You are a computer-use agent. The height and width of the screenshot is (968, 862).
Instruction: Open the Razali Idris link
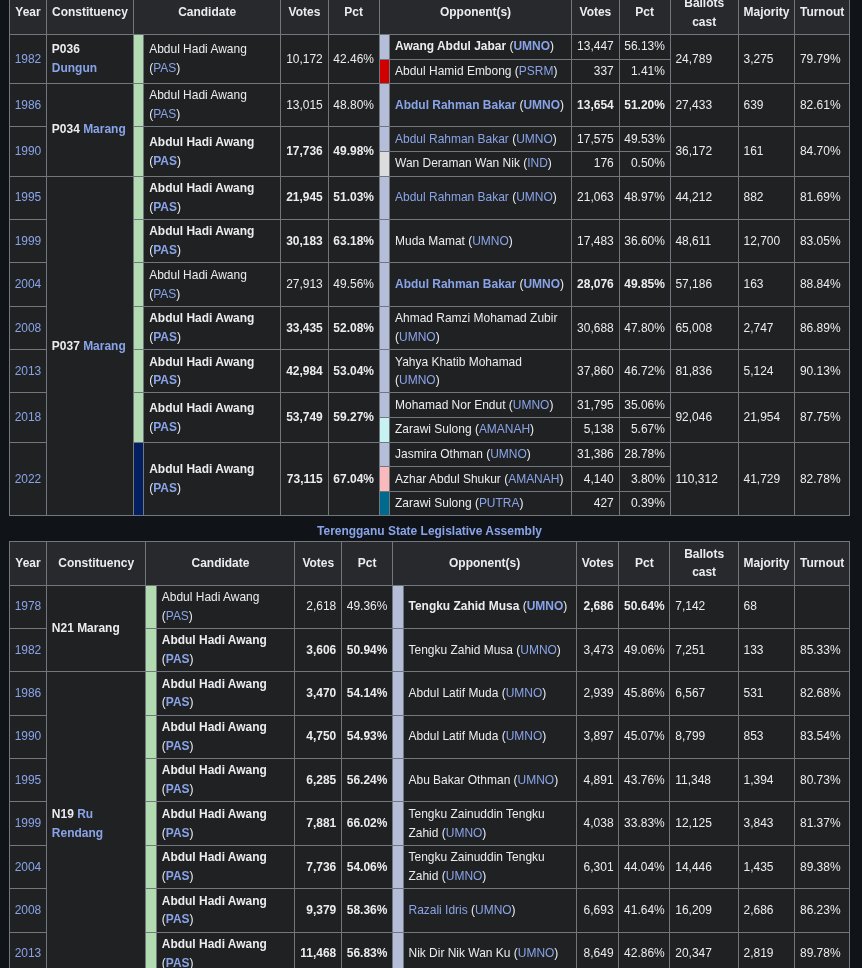coord(438,910)
